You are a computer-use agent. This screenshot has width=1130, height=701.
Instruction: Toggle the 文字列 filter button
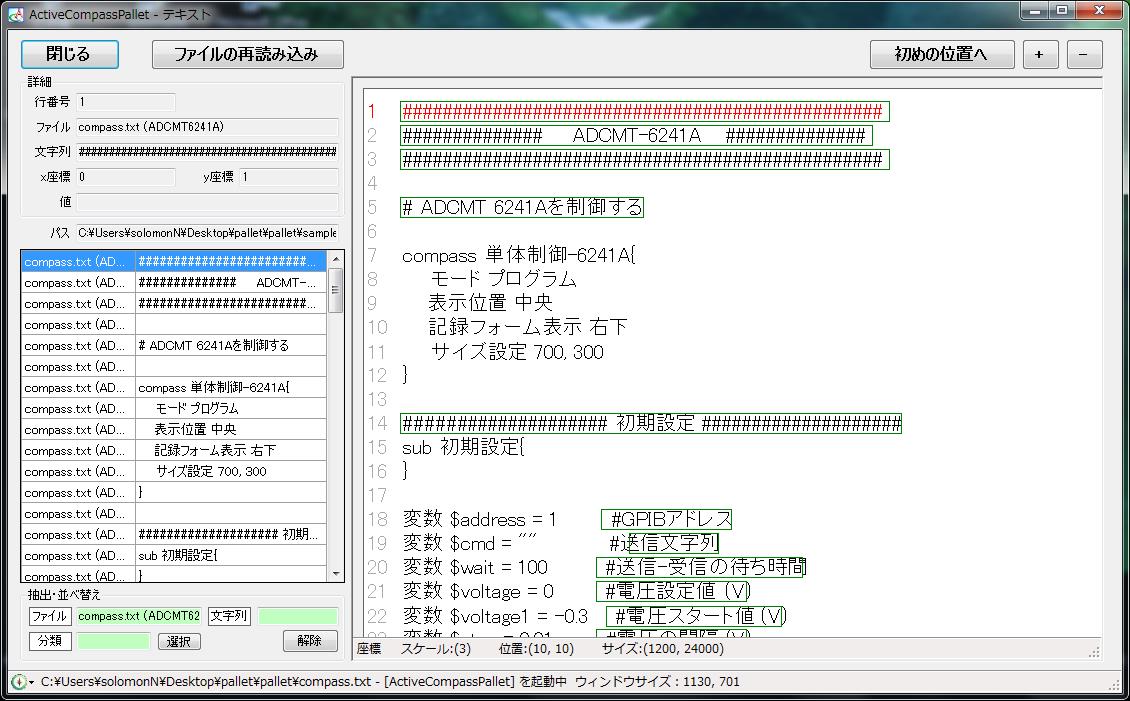(x=229, y=616)
